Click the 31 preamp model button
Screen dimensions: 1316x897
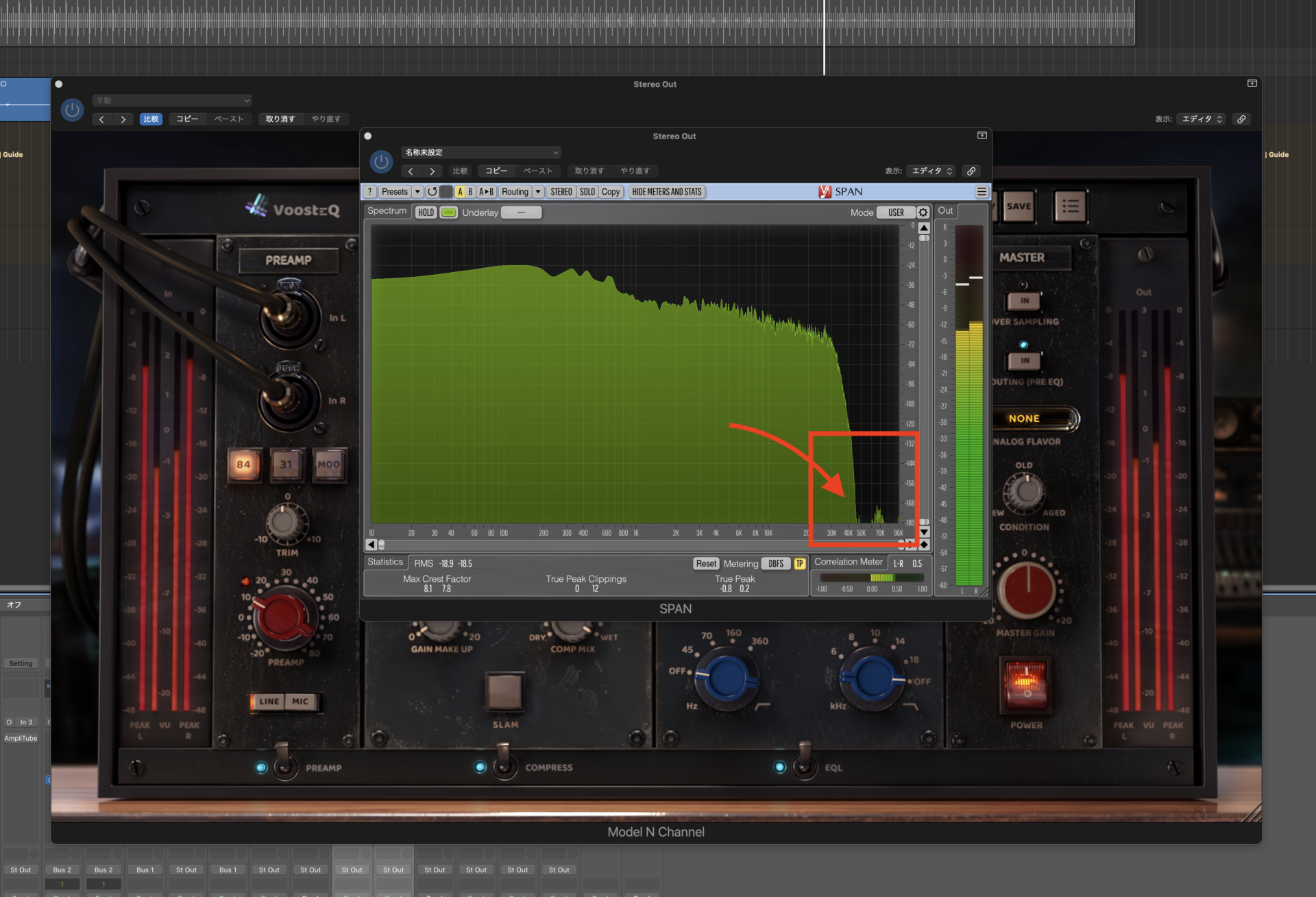pos(286,465)
